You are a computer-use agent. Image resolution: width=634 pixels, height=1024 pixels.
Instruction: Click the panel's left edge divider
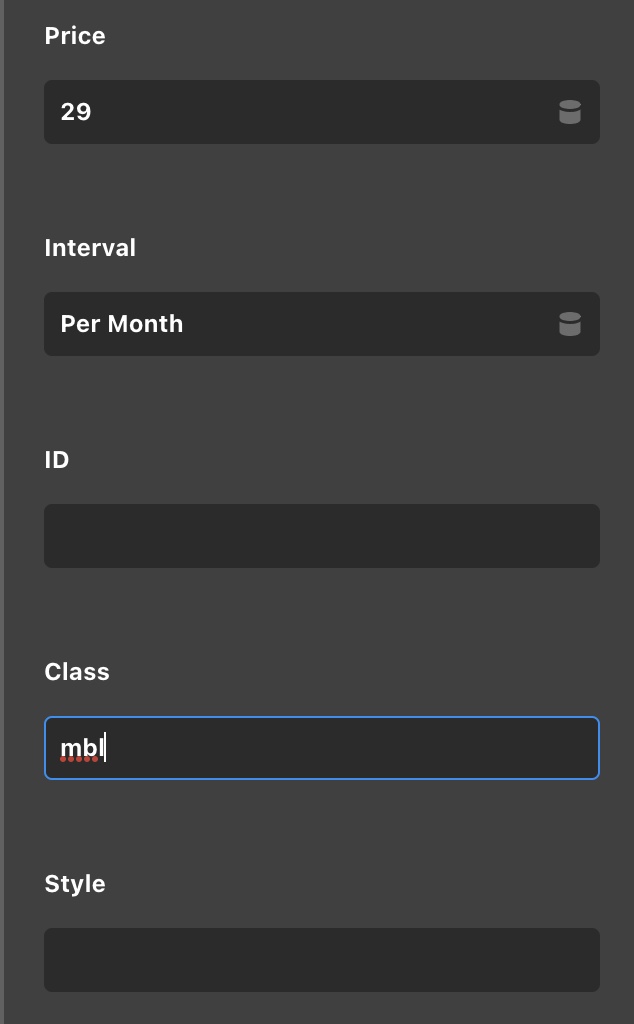click(2, 512)
